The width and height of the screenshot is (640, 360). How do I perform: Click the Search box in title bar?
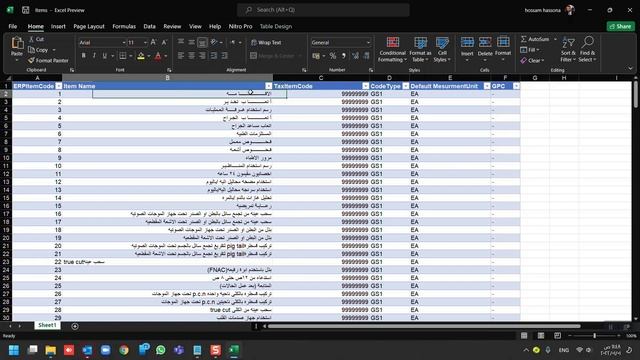click(x=323, y=10)
